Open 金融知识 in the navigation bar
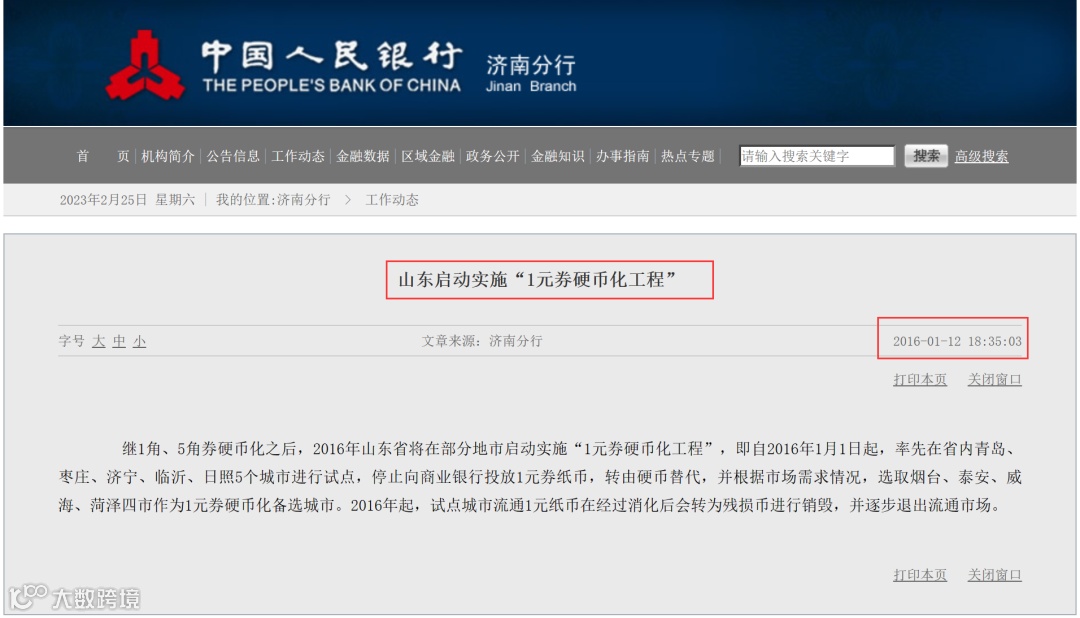 pyautogui.click(x=558, y=156)
